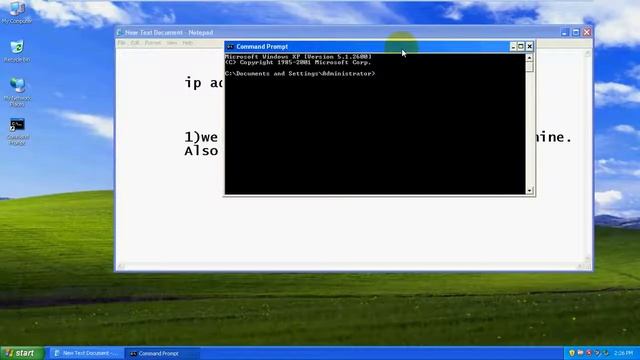Image resolution: width=640 pixels, height=360 pixels.
Task: Minimize the Notepad window
Action: [564, 32]
